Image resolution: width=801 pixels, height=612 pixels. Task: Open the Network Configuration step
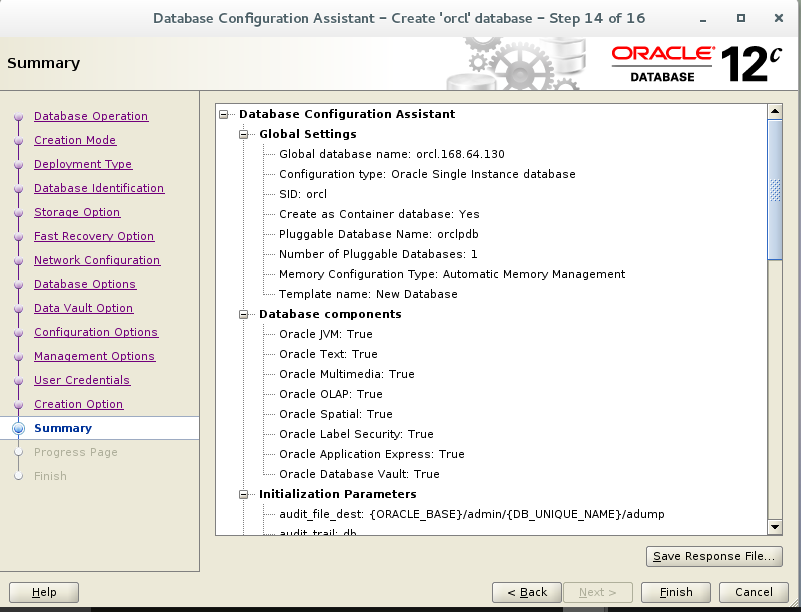[98, 260]
